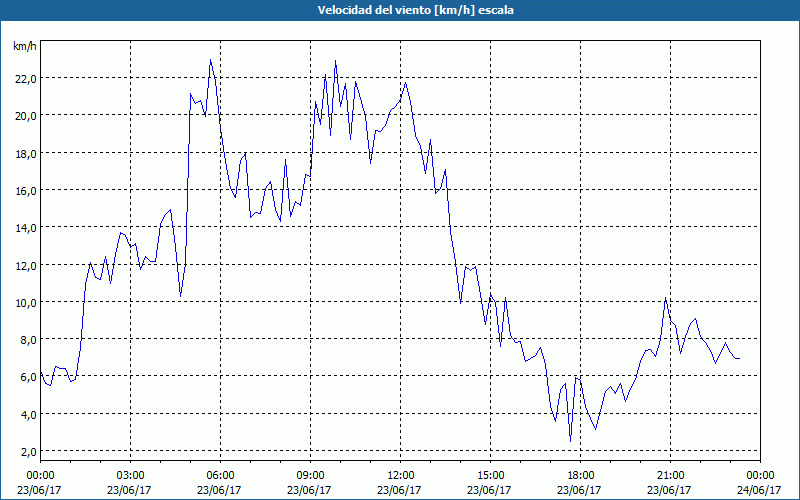Image resolution: width=800 pixels, height=500 pixels.
Task: Click the '12,0' y-axis value
Action: coord(25,265)
